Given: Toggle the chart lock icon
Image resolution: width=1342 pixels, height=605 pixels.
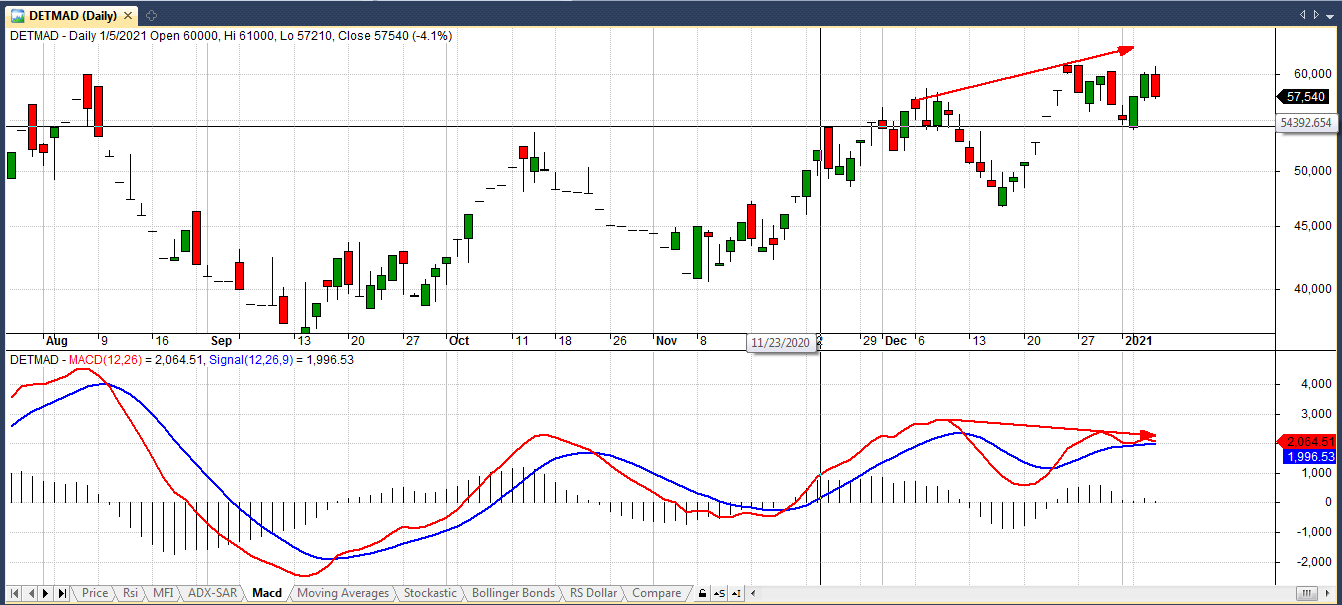Looking at the screenshot, I should coord(702,594).
